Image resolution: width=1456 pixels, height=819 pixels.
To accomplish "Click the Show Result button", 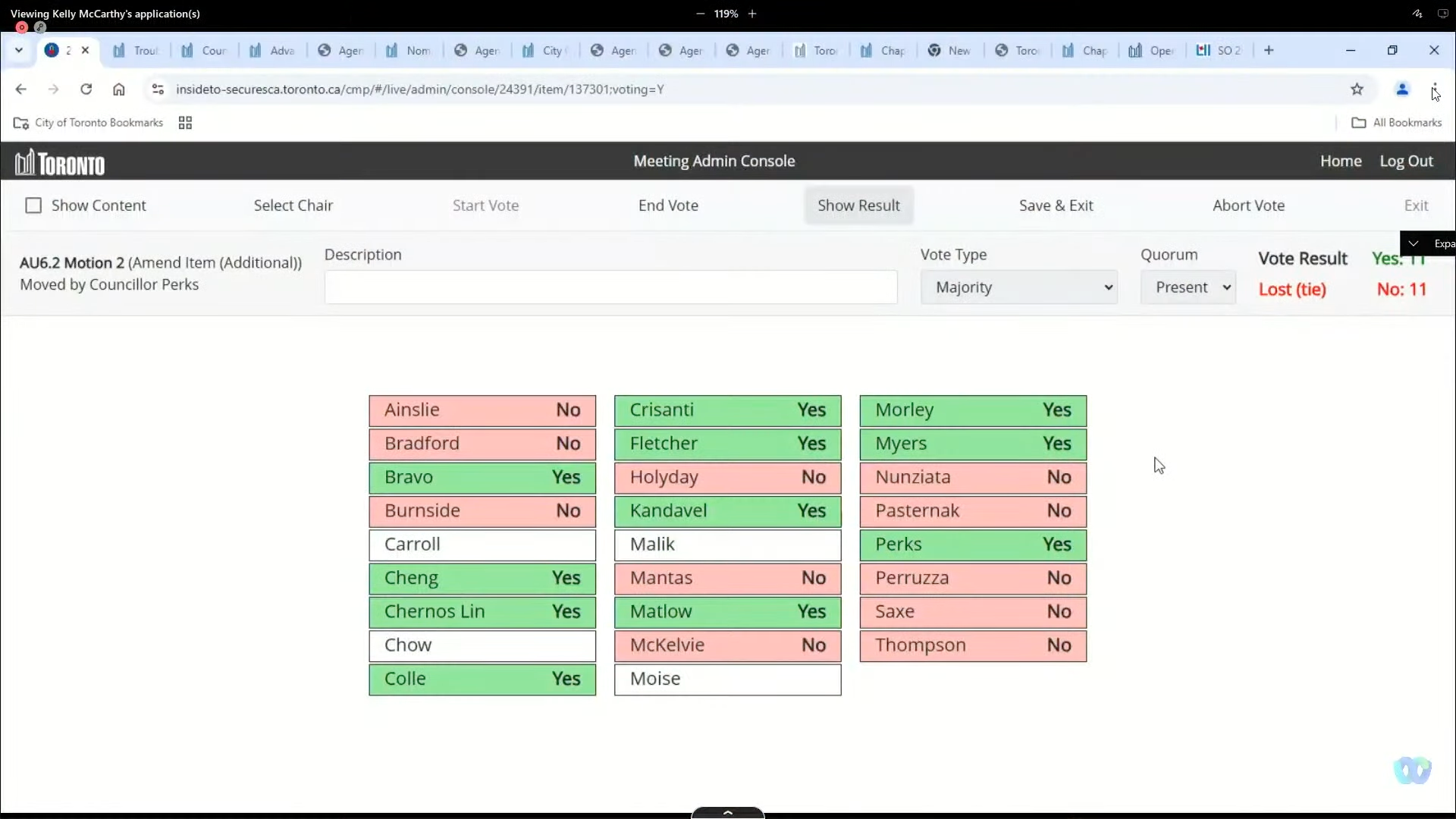I will (x=859, y=205).
